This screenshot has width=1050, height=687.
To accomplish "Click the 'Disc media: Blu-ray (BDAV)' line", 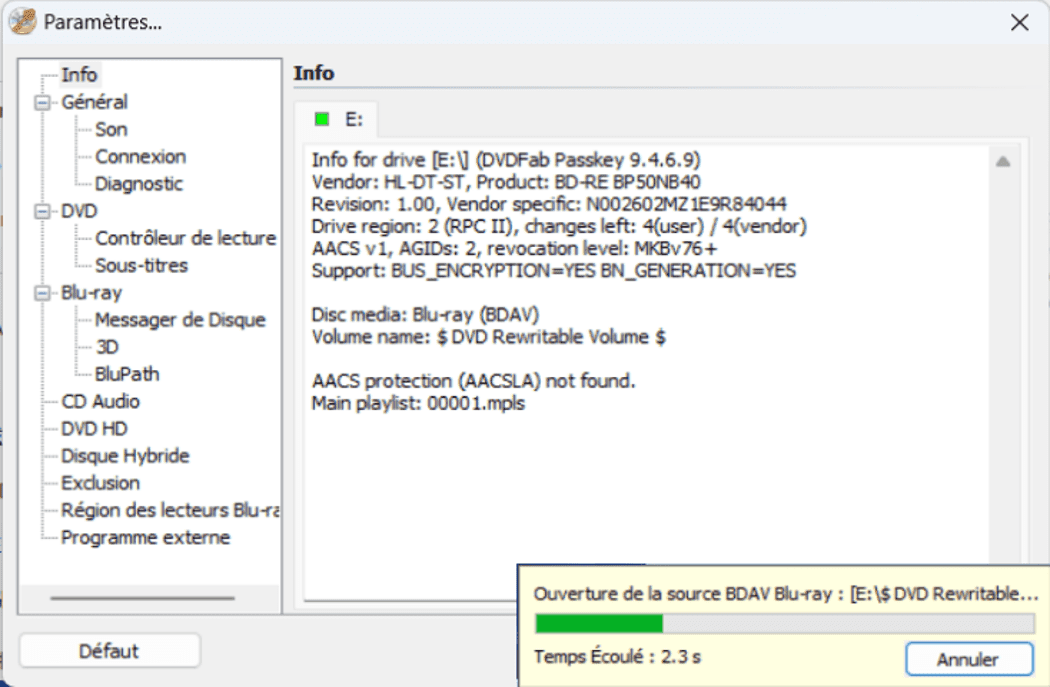I will pyautogui.click(x=425, y=315).
